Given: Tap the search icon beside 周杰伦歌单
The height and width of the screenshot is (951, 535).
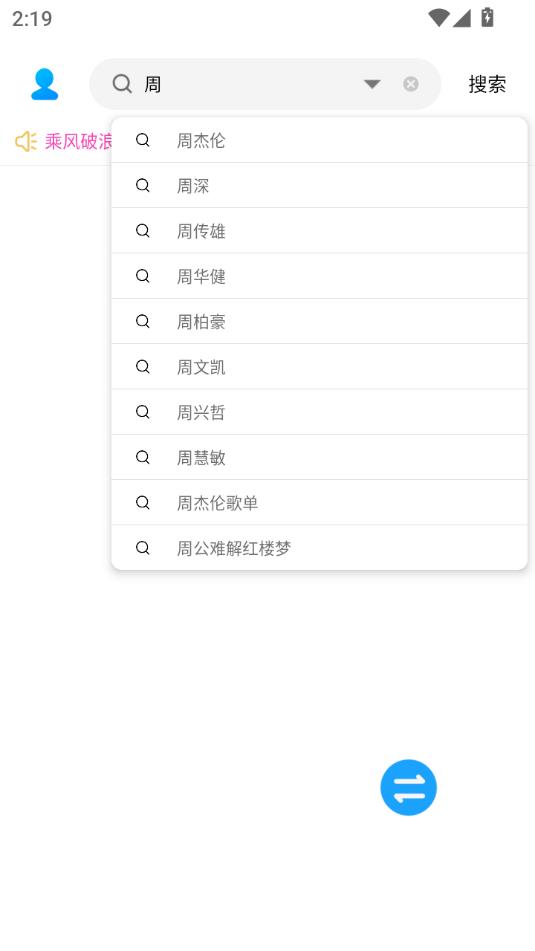Looking at the screenshot, I should pyautogui.click(x=143, y=502).
